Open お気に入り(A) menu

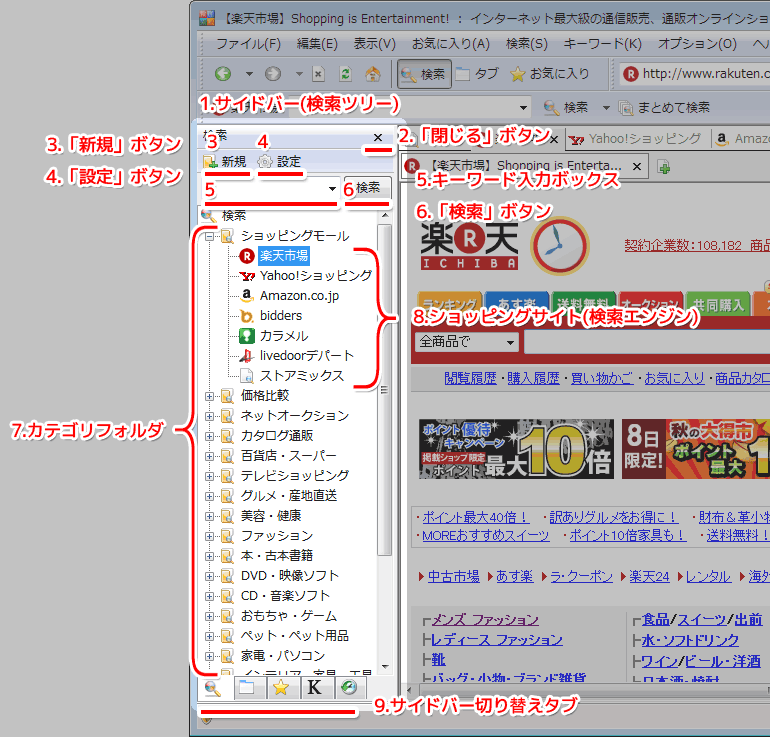[x=451, y=44]
